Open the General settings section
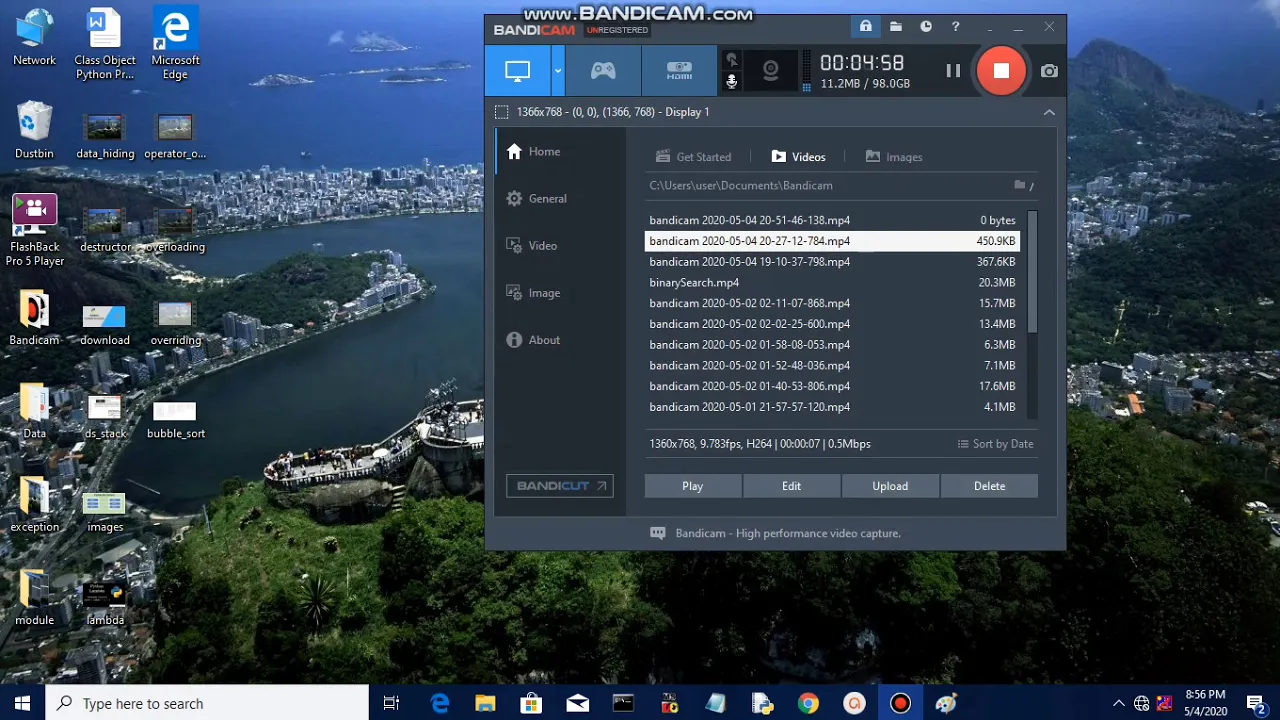Viewport: 1280px width, 720px height. 537,199
